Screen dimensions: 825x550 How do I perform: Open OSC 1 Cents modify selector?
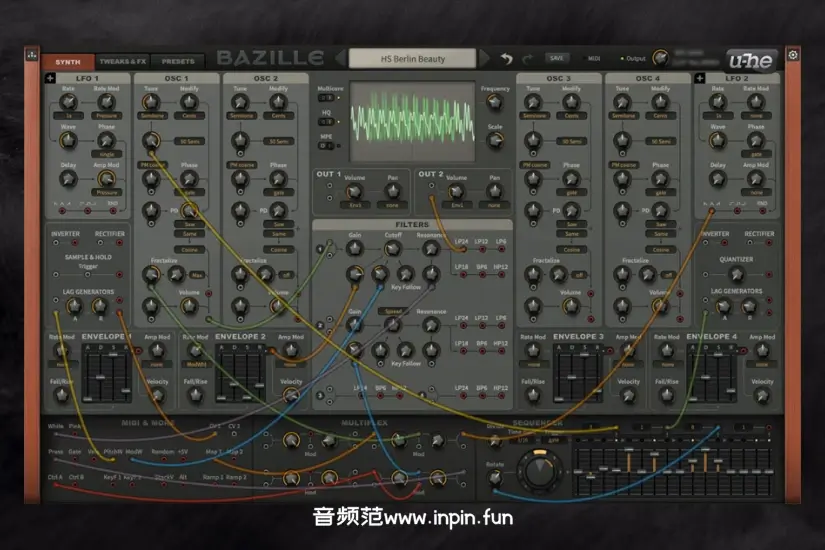click(x=189, y=116)
